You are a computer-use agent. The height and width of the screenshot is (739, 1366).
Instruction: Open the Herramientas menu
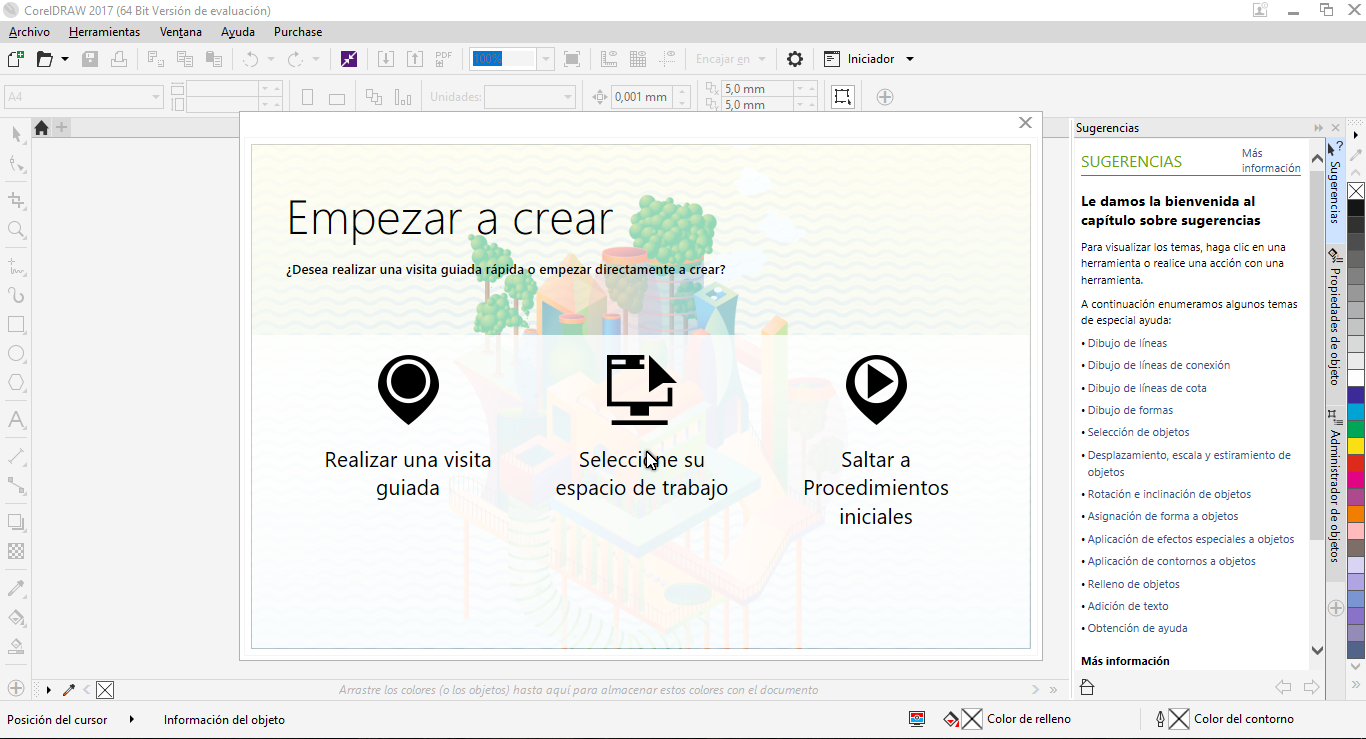click(x=105, y=32)
